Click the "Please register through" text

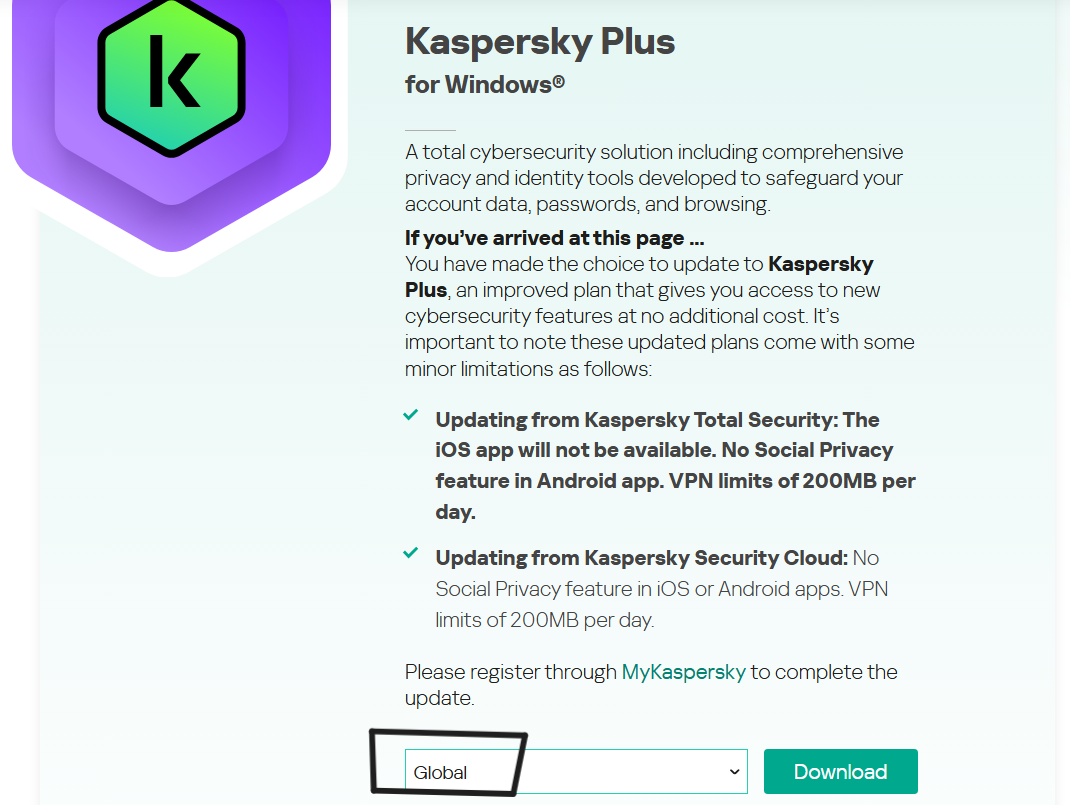coord(510,672)
